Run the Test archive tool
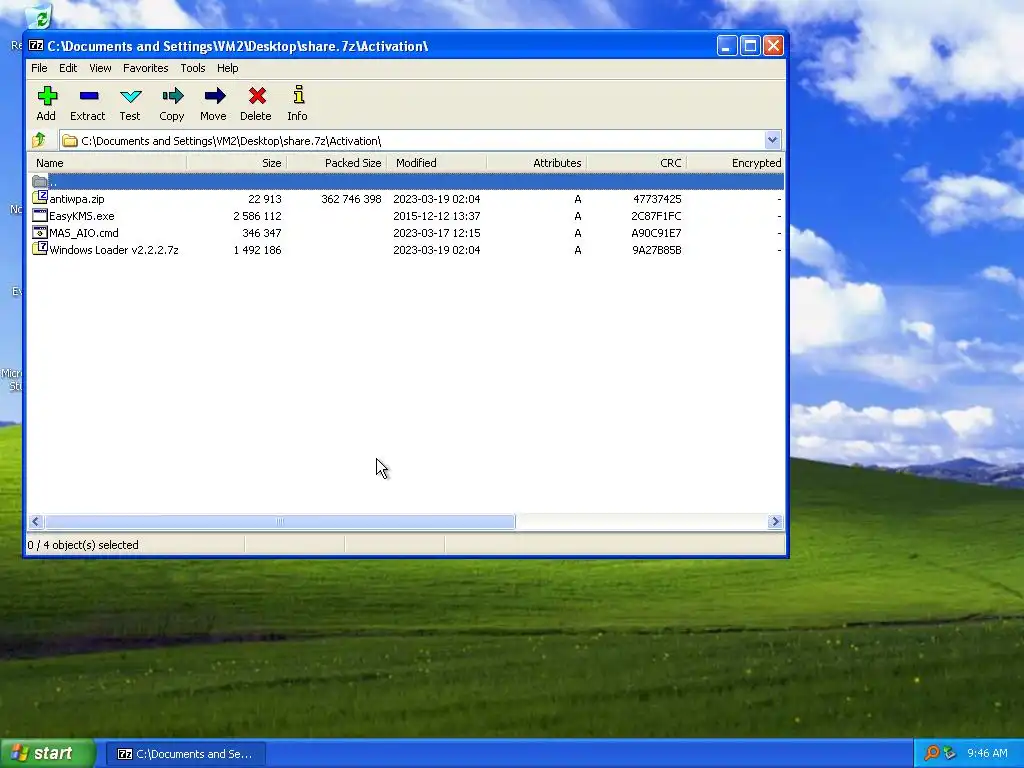Screen dimensions: 1024x768 coord(130,96)
